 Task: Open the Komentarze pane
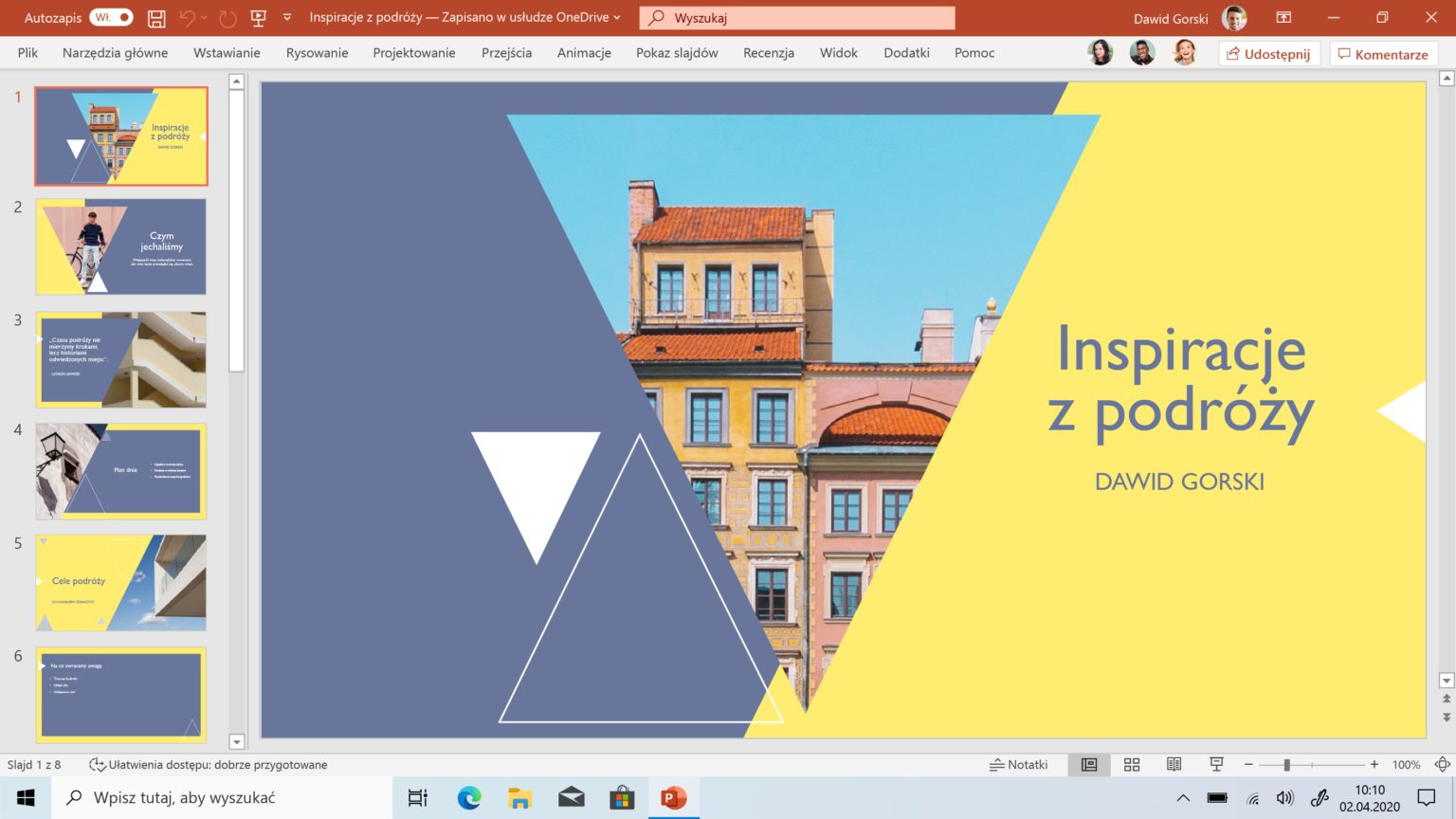coord(1384,53)
